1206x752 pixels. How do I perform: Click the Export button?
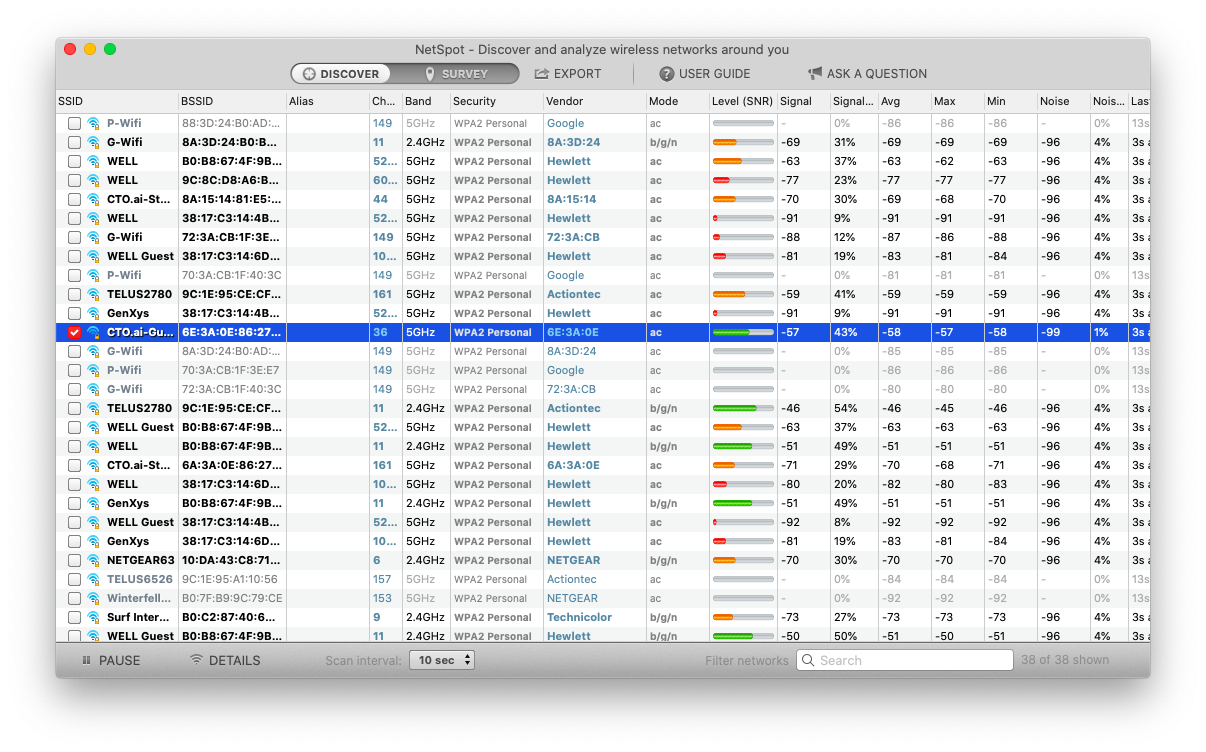pos(568,74)
